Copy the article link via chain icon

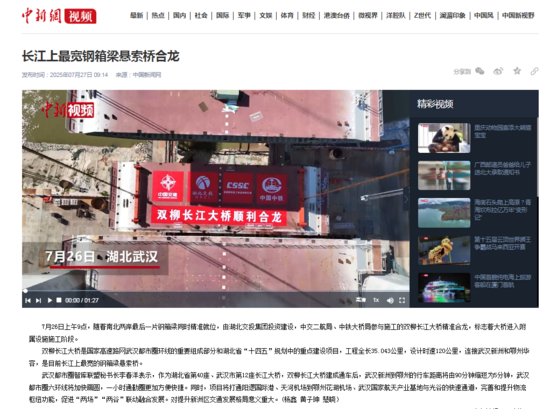coord(534,71)
